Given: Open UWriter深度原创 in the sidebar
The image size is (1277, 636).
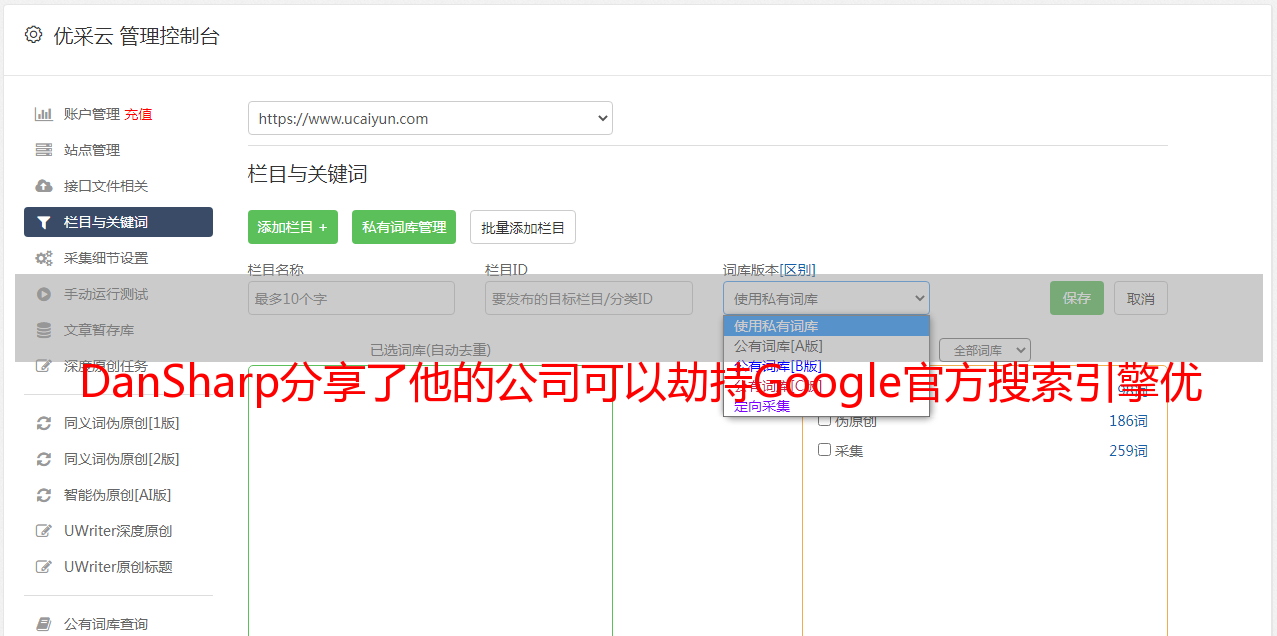Looking at the screenshot, I should [118, 531].
